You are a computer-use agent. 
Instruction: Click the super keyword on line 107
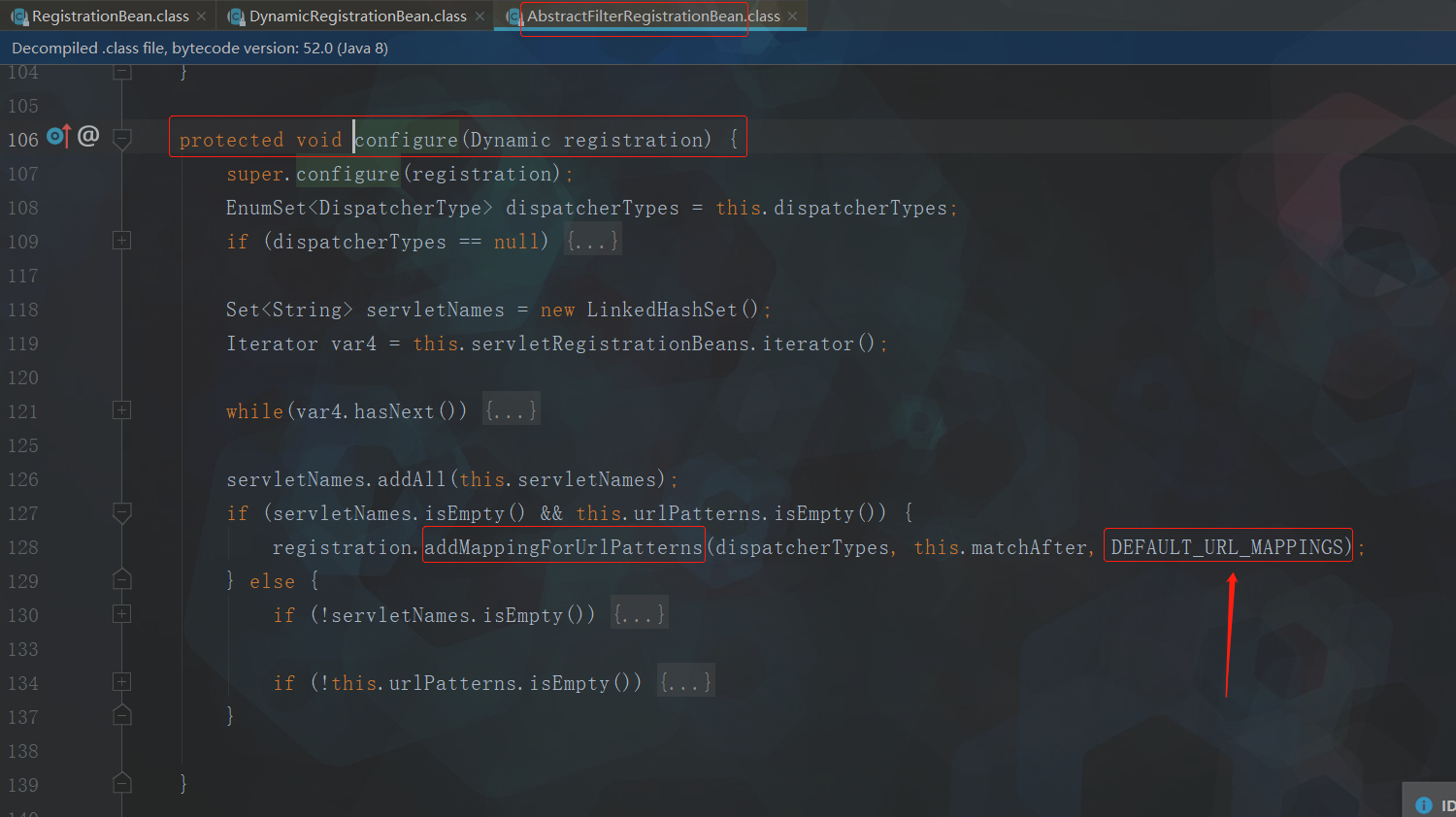(255, 174)
